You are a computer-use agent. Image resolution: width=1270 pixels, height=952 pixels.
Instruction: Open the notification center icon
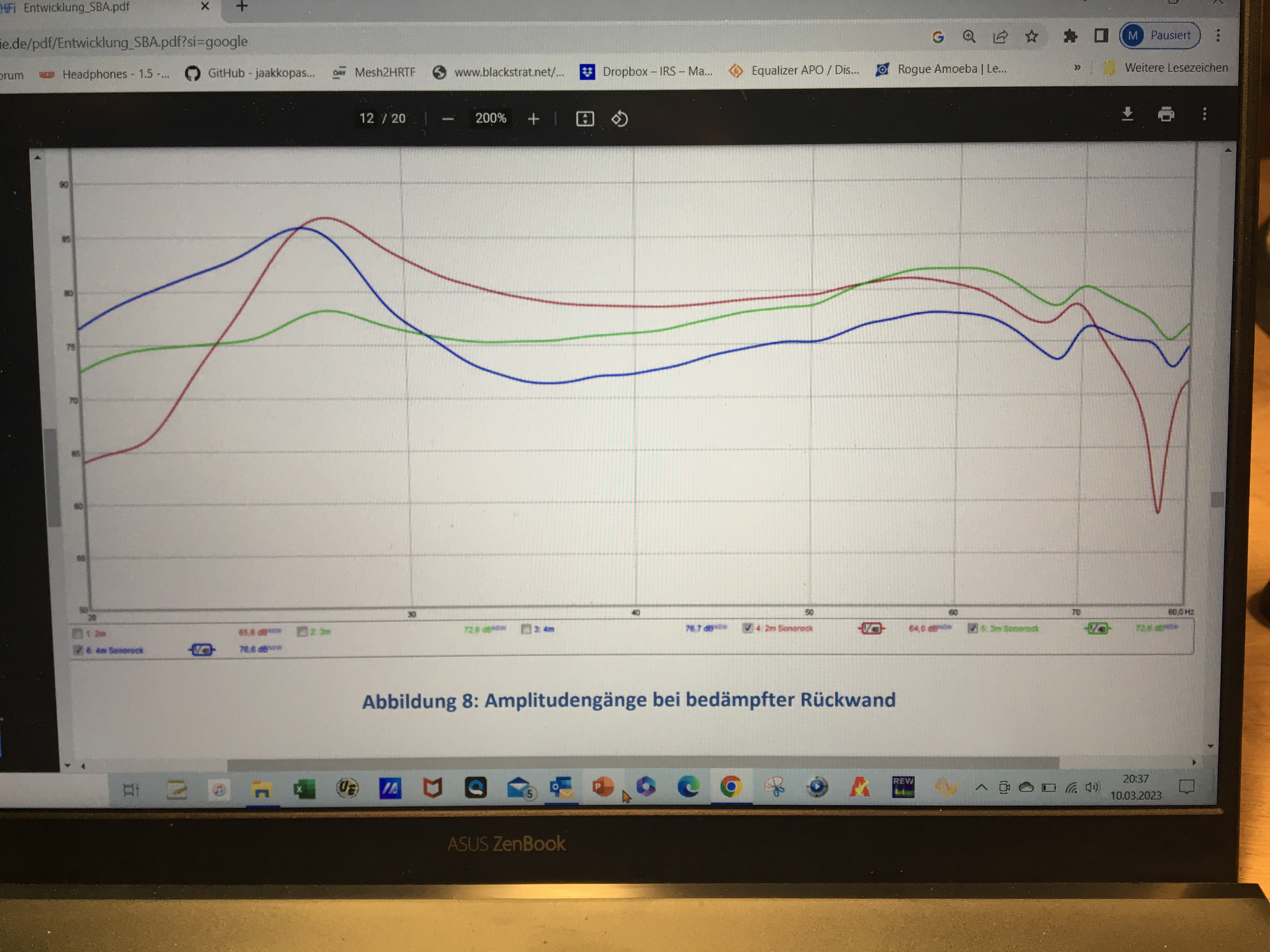pyautogui.click(x=1186, y=787)
